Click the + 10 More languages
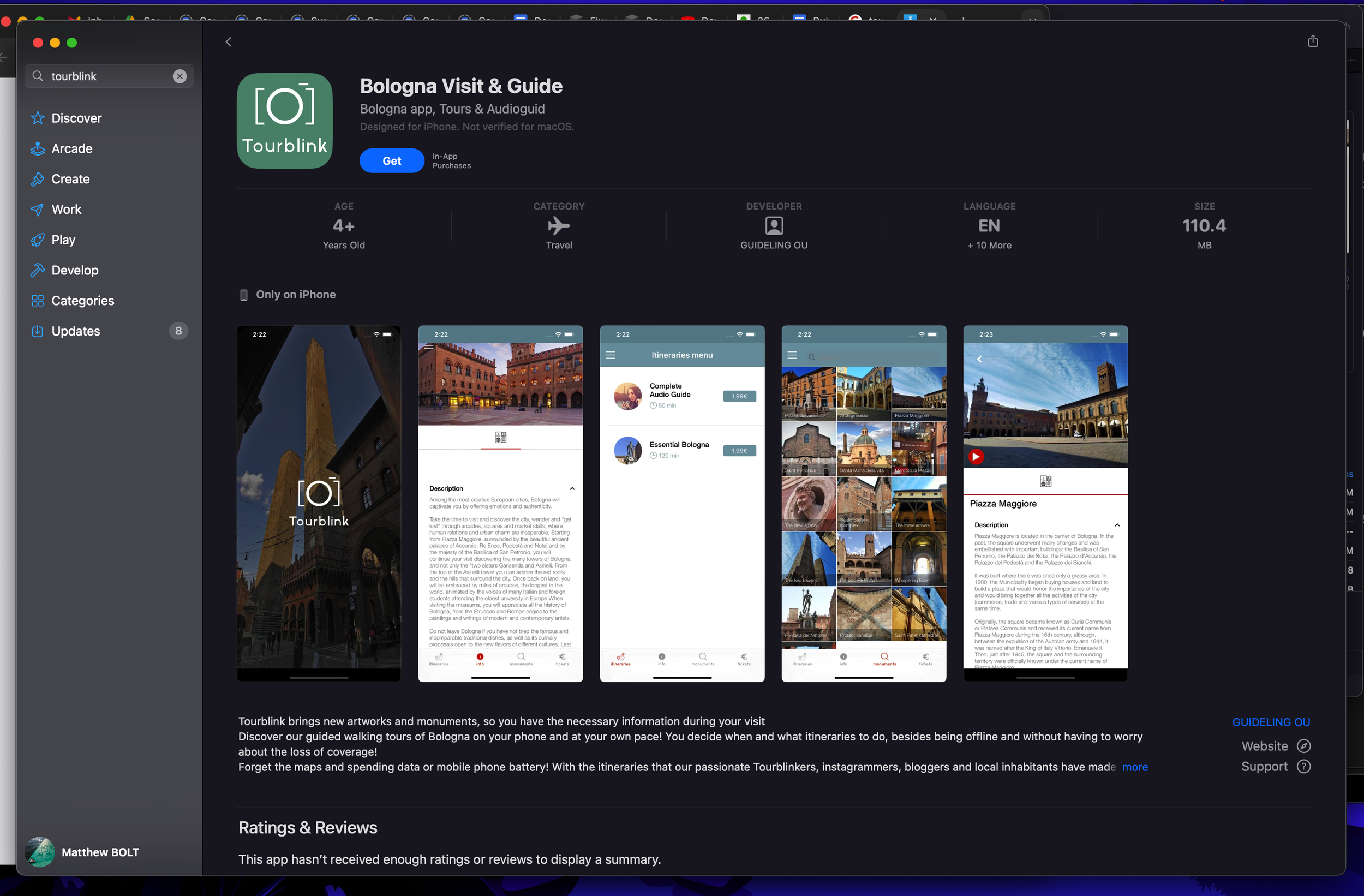The width and height of the screenshot is (1364, 896). pyautogui.click(x=989, y=245)
